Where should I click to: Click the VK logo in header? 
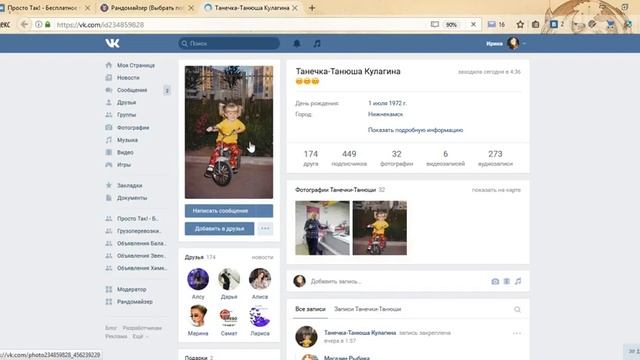coord(112,43)
